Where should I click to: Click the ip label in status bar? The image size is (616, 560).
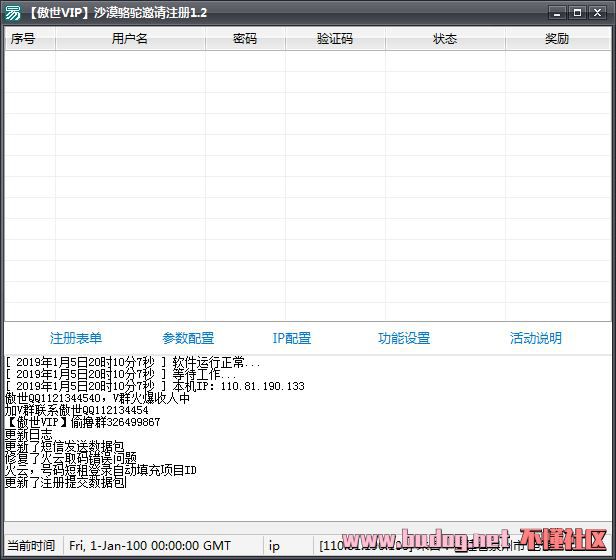pyautogui.click(x=275, y=546)
